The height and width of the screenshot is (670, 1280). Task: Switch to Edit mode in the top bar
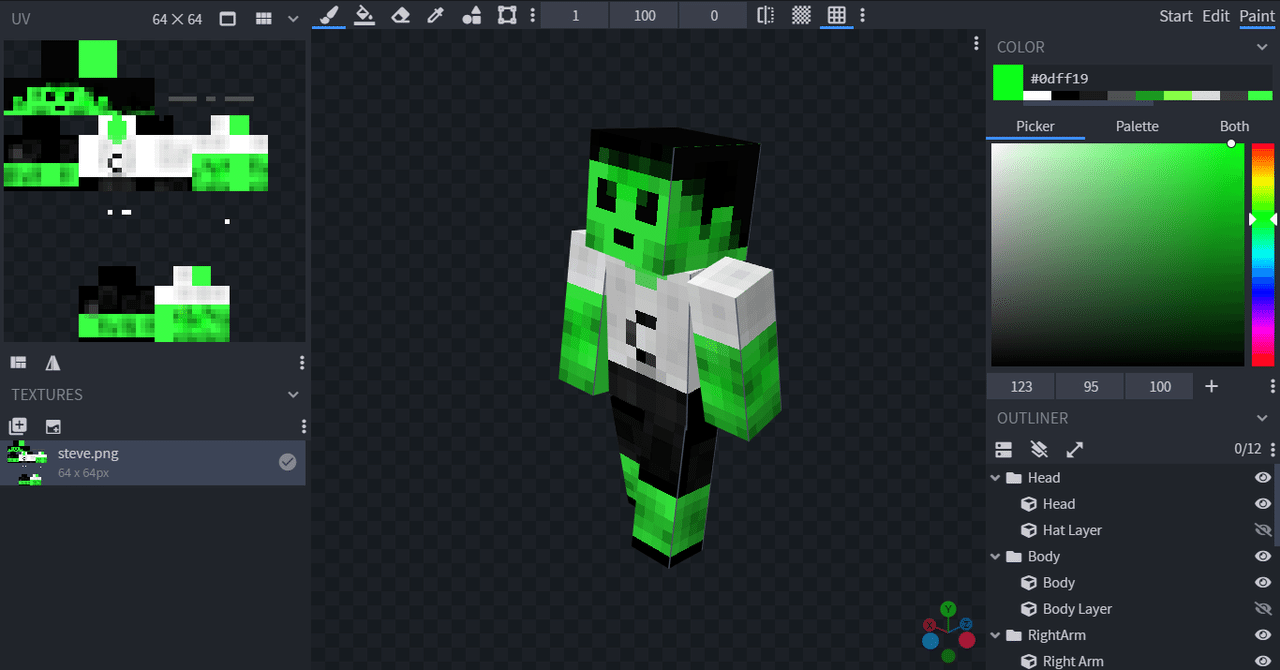coord(1215,16)
